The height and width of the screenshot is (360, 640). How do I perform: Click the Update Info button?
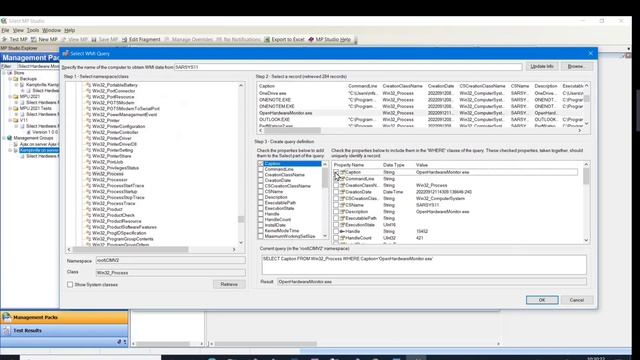542,67
